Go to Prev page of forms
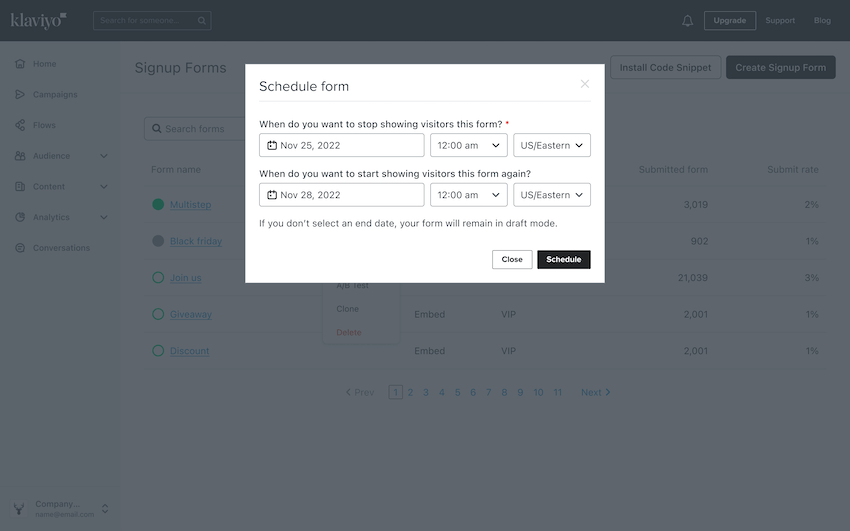The image size is (850, 531). tap(360, 392)
